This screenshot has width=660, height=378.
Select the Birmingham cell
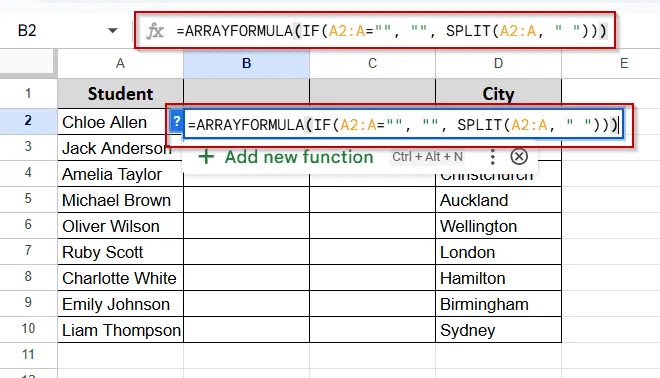pos(498,304)
